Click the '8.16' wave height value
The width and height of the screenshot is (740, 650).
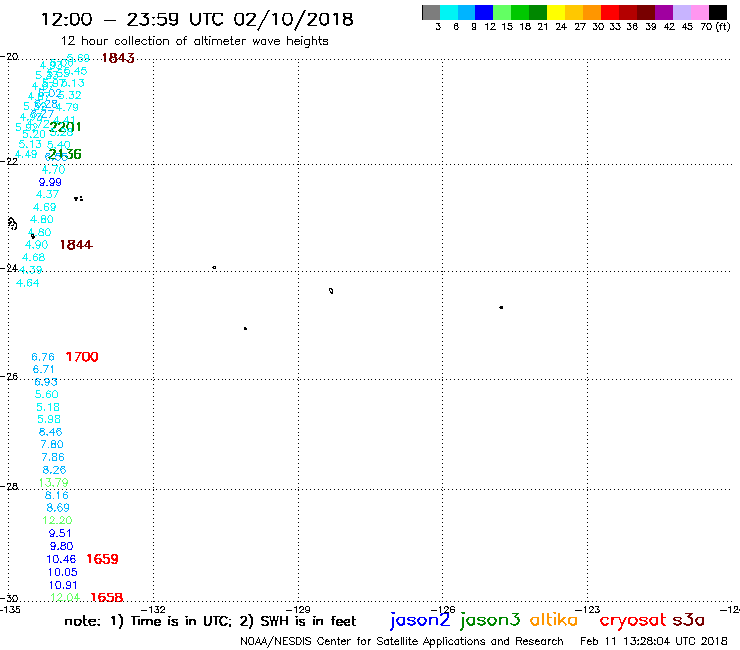coord(57,495)
